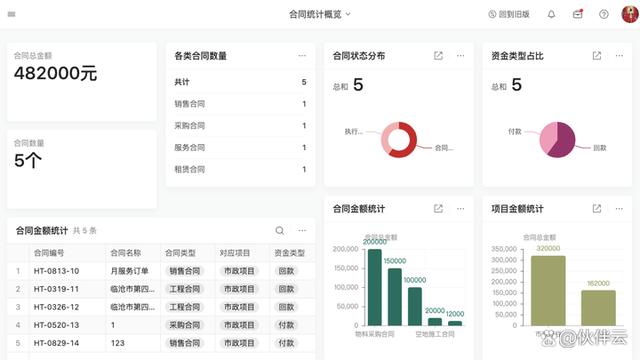Expand 合同状态分布 chart in new view
The image size is (640, 360).
(438, 56)
